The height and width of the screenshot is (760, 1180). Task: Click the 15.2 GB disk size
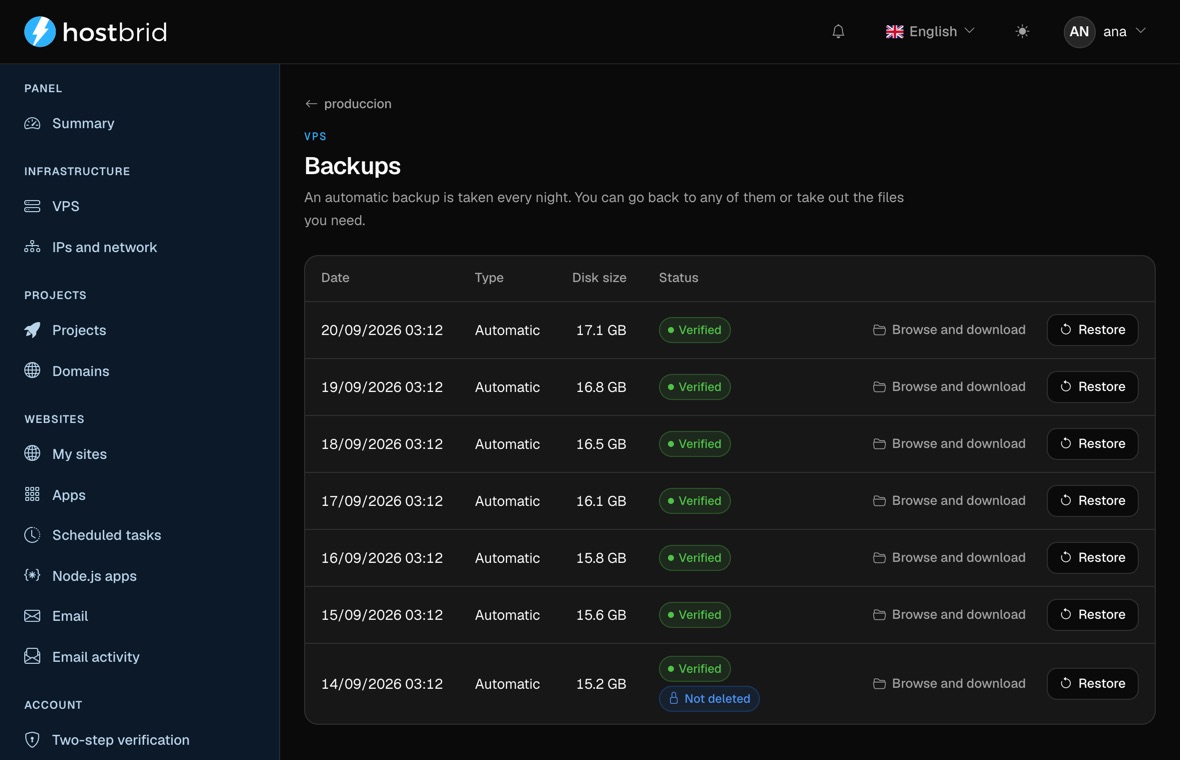click(601, 683)
